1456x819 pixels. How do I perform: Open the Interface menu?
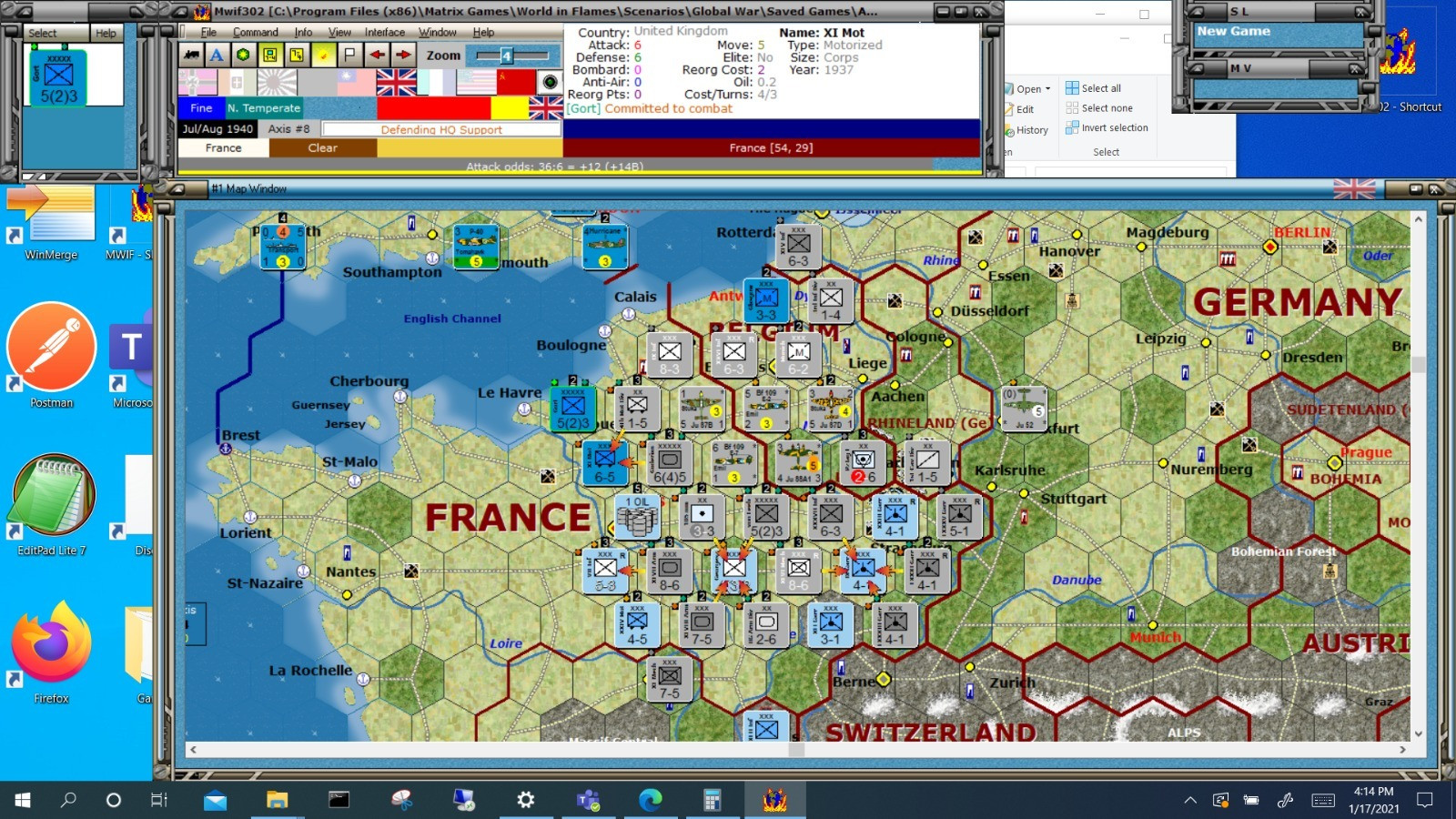point(385,32)
